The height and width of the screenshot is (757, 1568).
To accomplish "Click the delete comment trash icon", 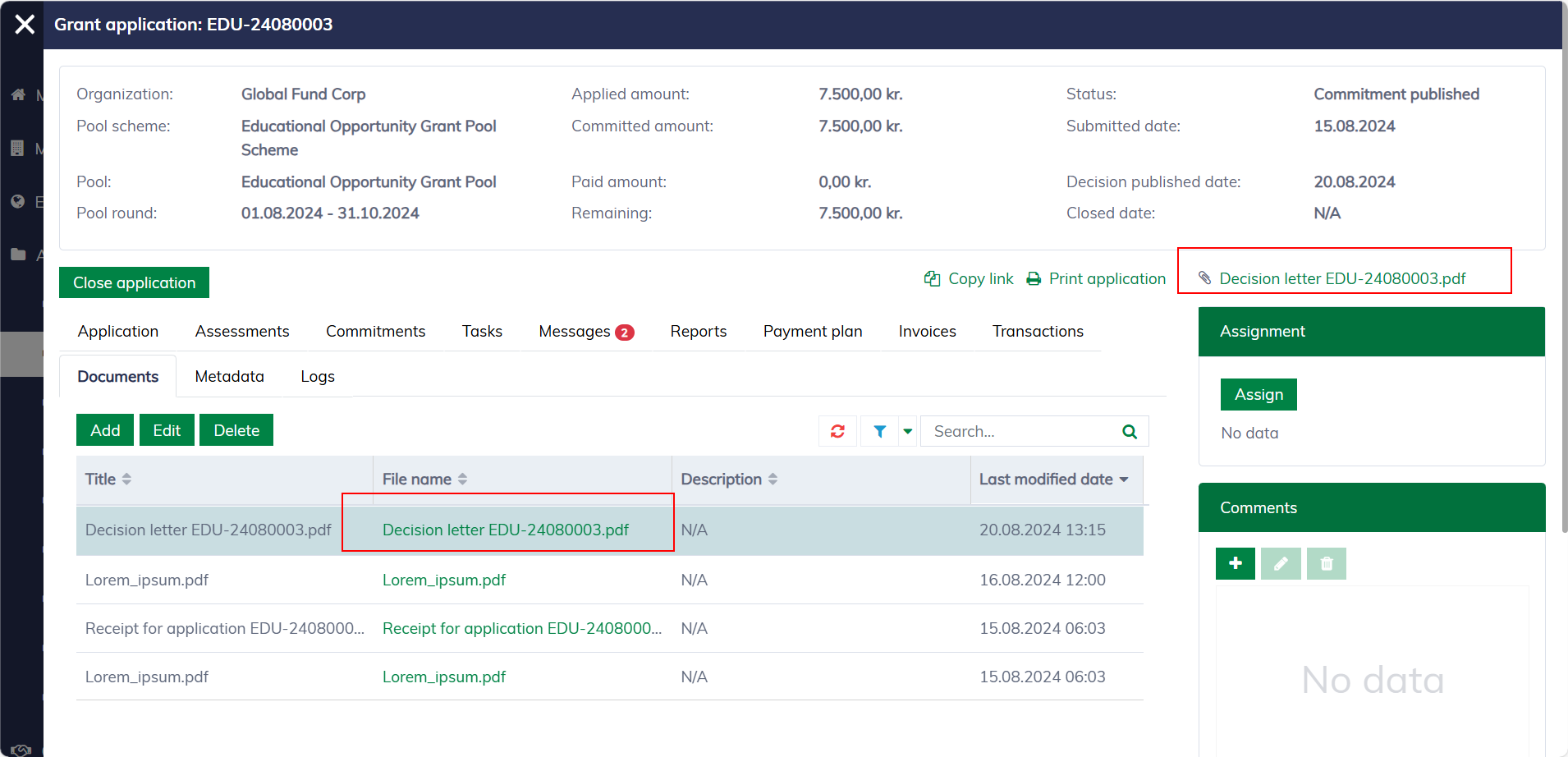I will (x=1326, y=563).
